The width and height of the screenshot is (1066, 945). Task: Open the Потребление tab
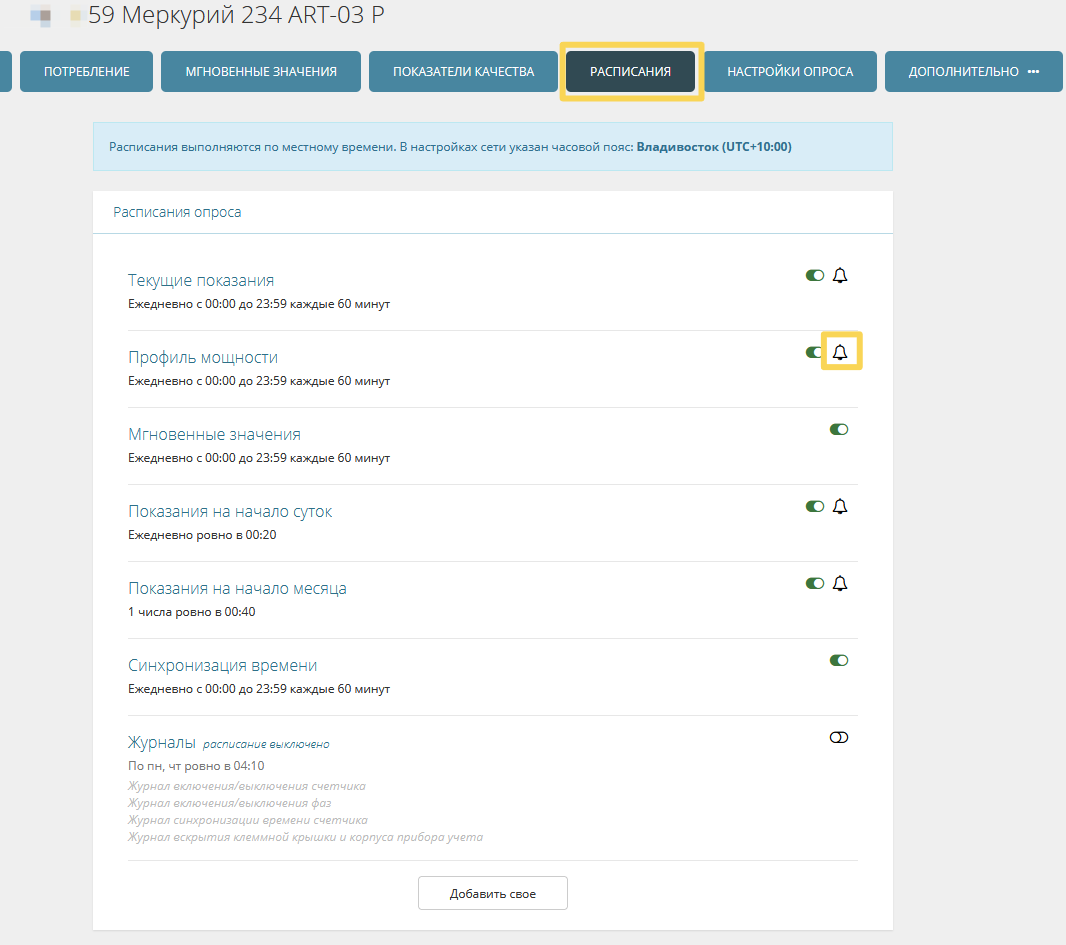point(86,71)
